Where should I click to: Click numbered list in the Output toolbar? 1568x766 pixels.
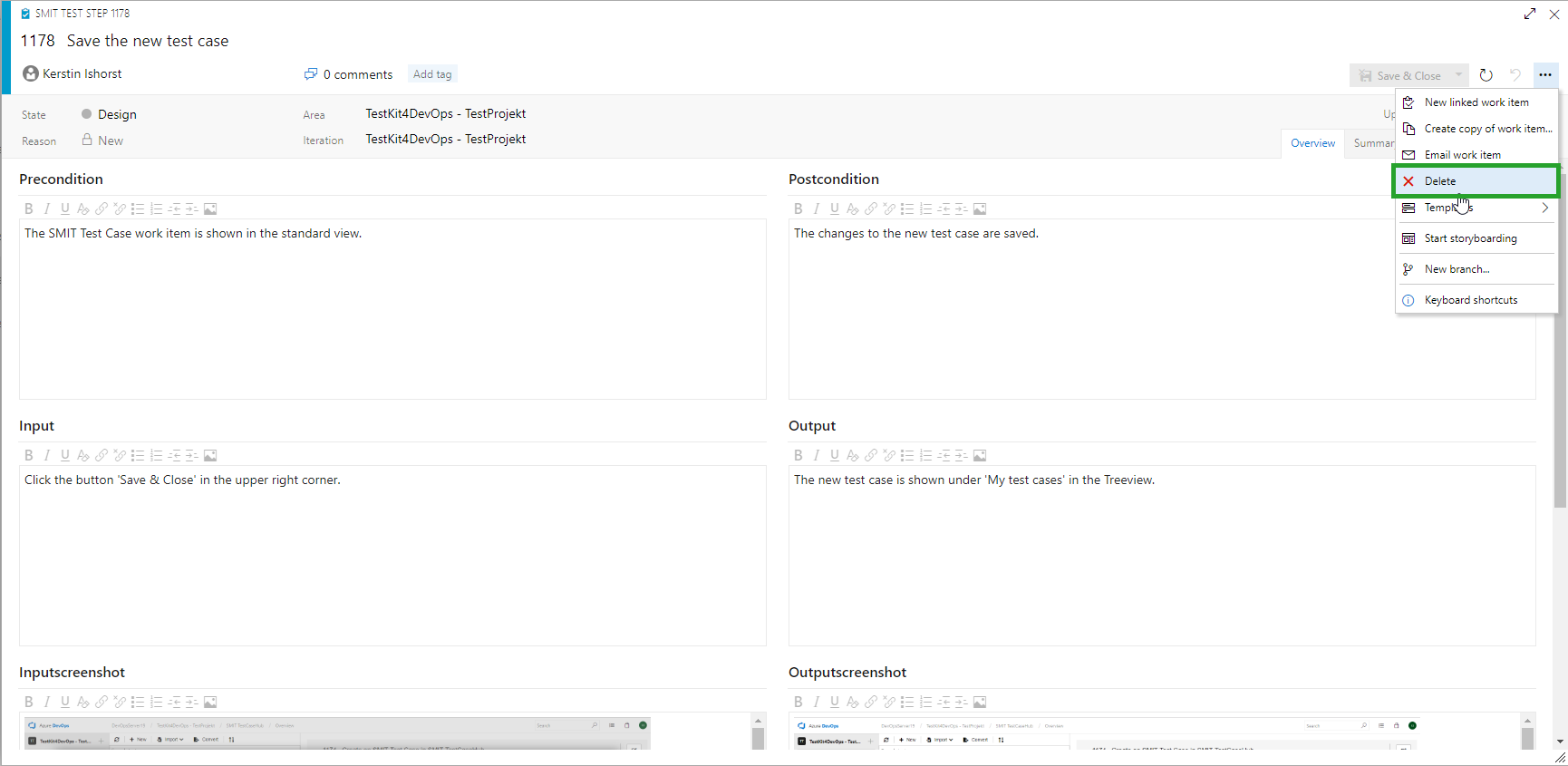[925, 456]
